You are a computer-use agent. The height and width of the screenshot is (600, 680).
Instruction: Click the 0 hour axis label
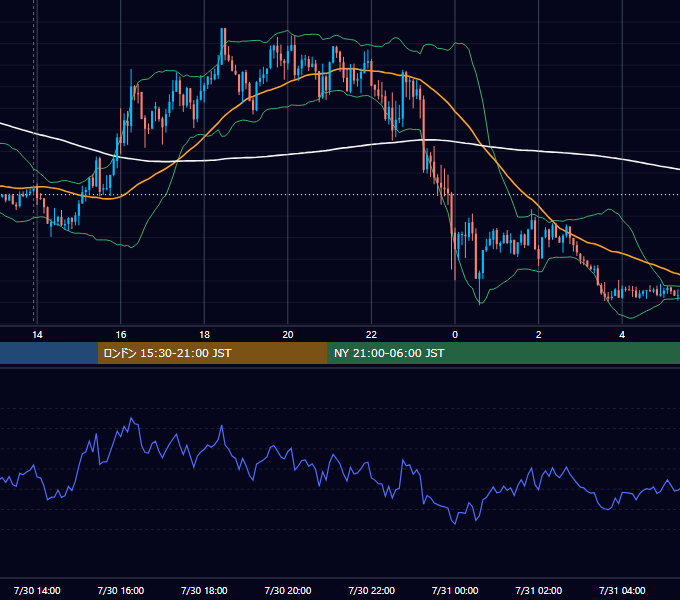click(x=455, y=334)
